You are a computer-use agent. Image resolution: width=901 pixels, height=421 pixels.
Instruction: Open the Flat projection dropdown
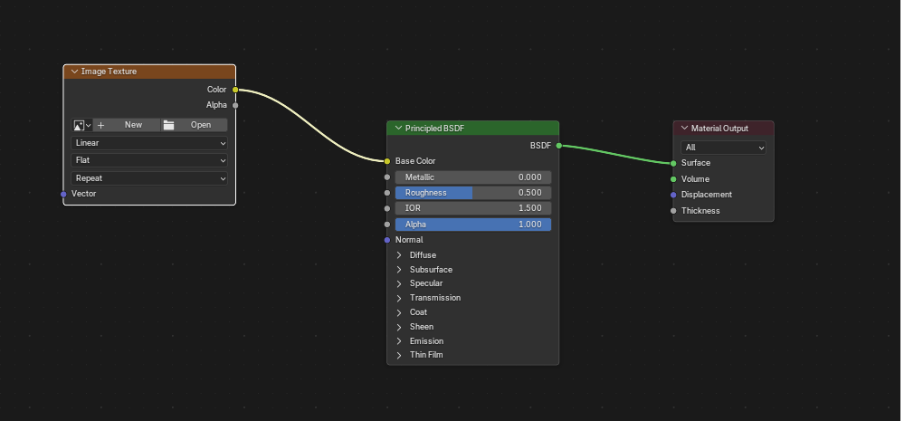pyautogui.click(x=149, y=160)
